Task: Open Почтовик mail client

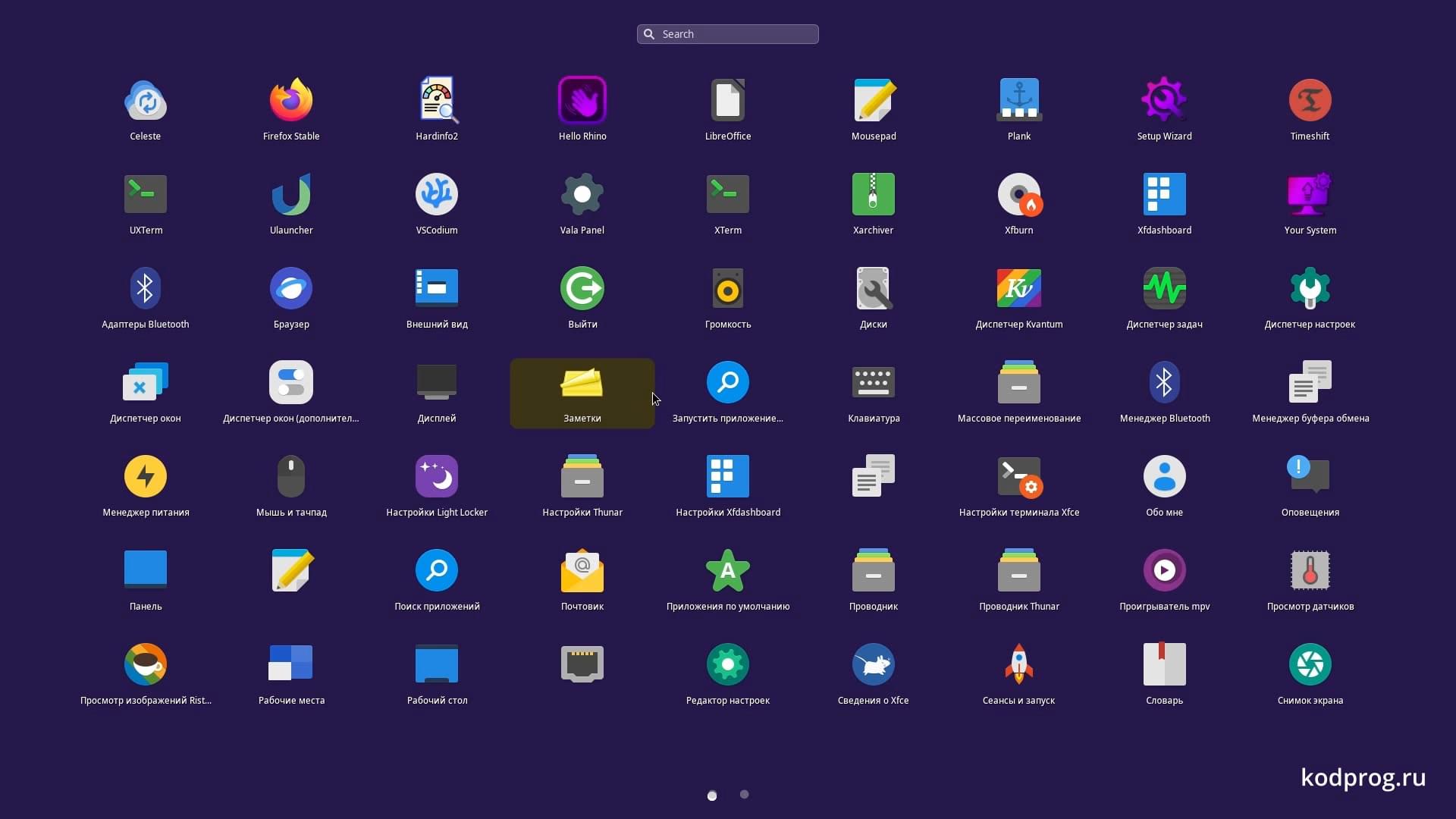Action: click(x=582, y=570)
